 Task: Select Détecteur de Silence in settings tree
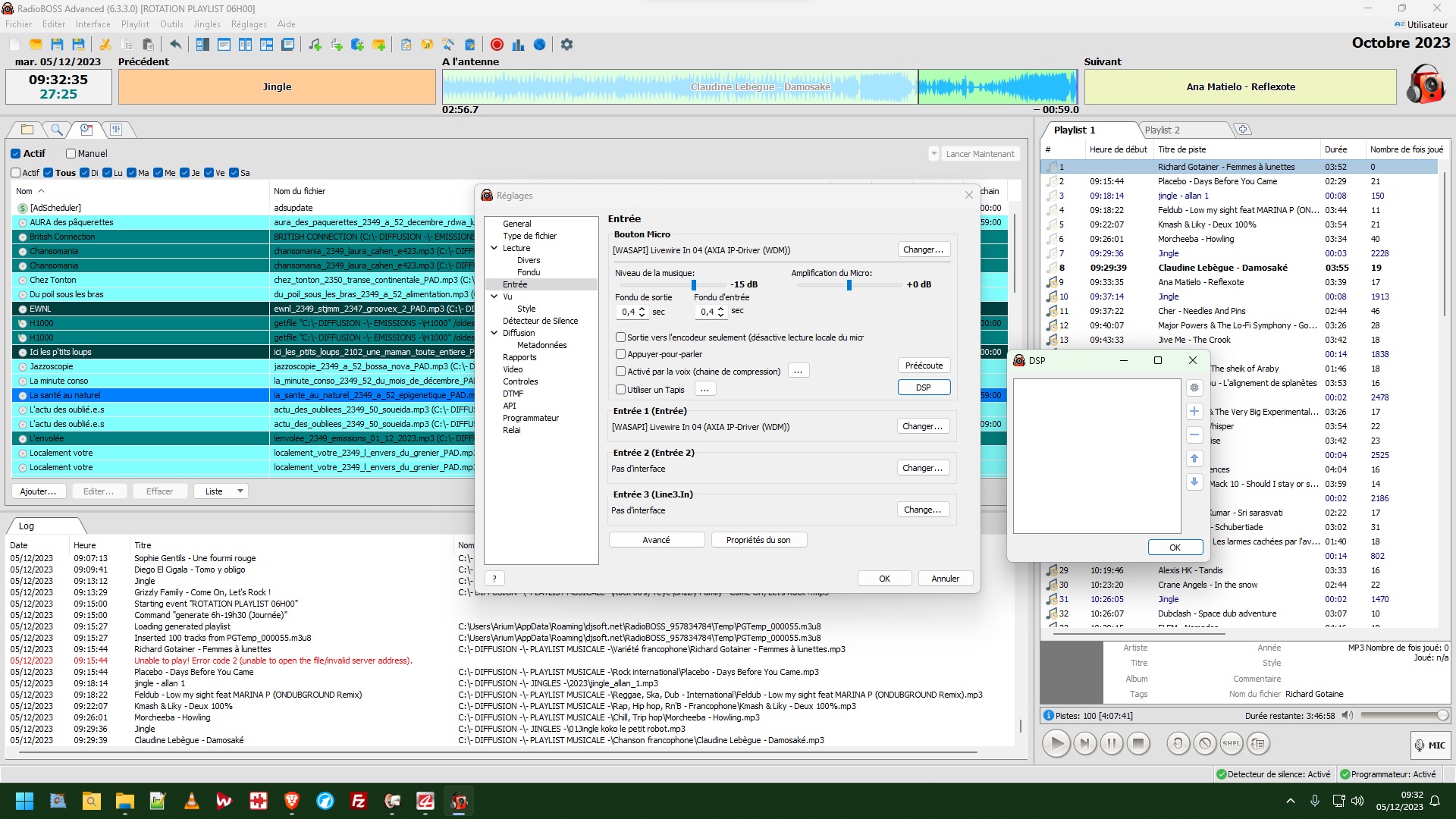(x=540, y=321)
